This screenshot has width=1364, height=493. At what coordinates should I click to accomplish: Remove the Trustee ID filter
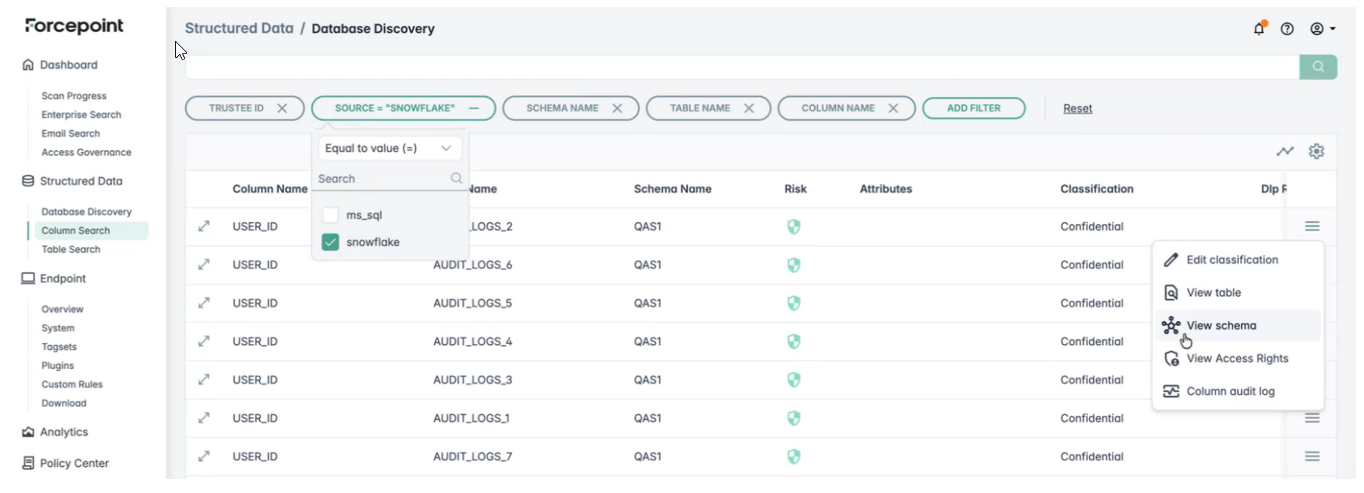click(x=282, y=108)
